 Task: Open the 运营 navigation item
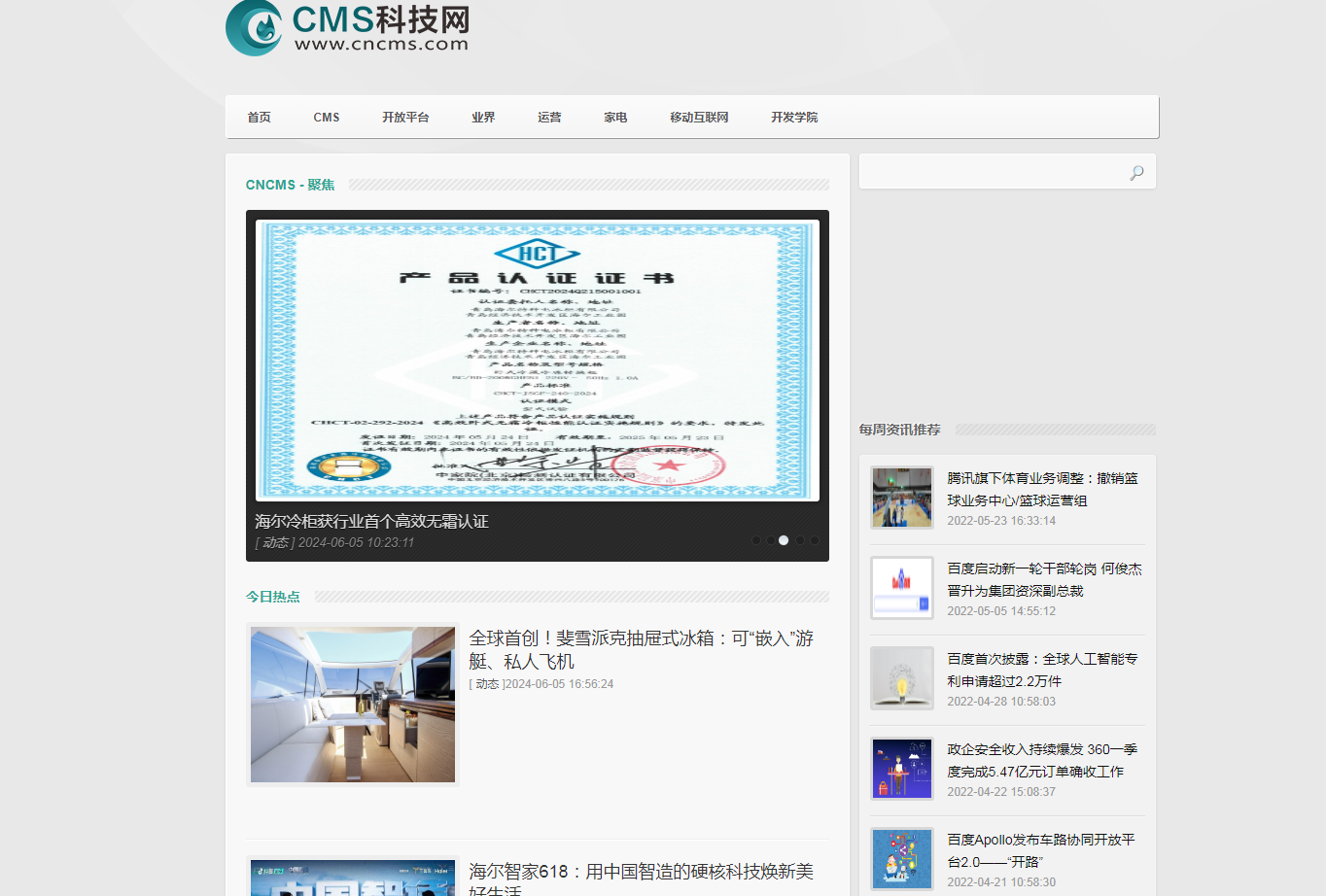549,117
